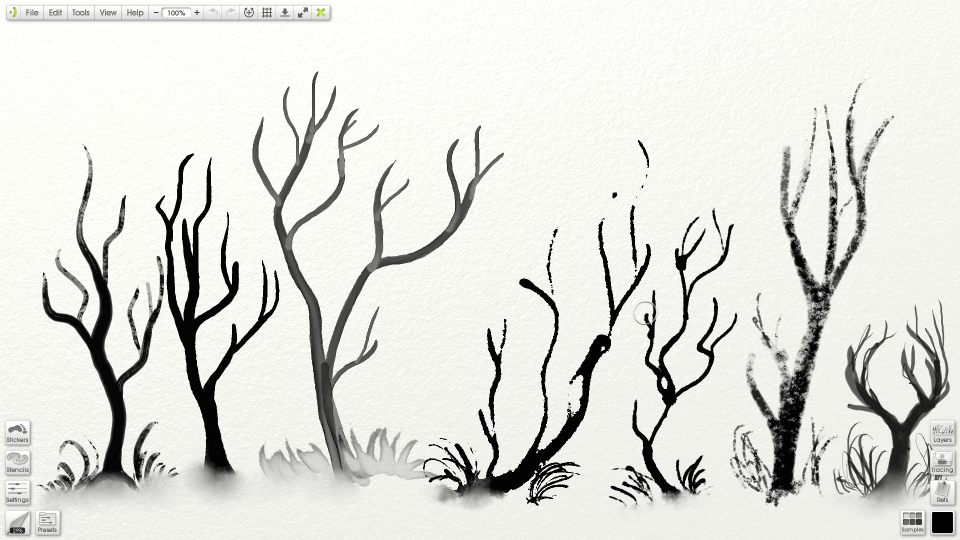This screenshot has width=960, height=540.
Task: Open the Stencils panel
Action: coord(17,462)
